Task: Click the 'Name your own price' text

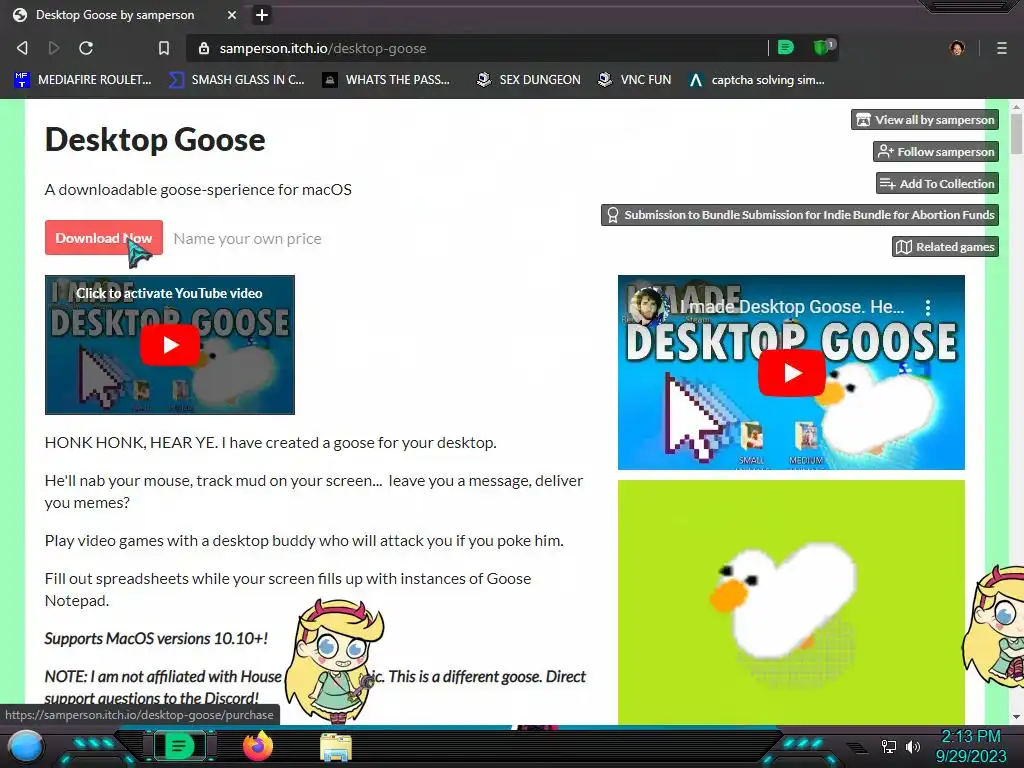Action: [x=248, y=238]
